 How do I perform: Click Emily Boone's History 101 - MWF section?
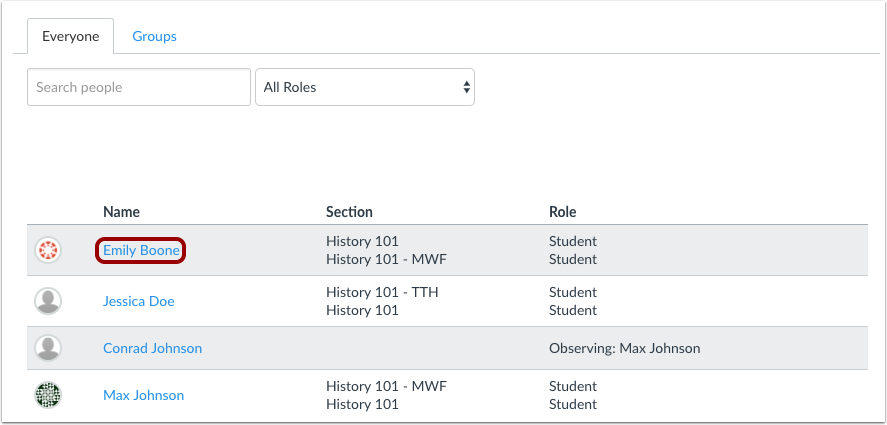pyautogui.click(x=386, y=260)
